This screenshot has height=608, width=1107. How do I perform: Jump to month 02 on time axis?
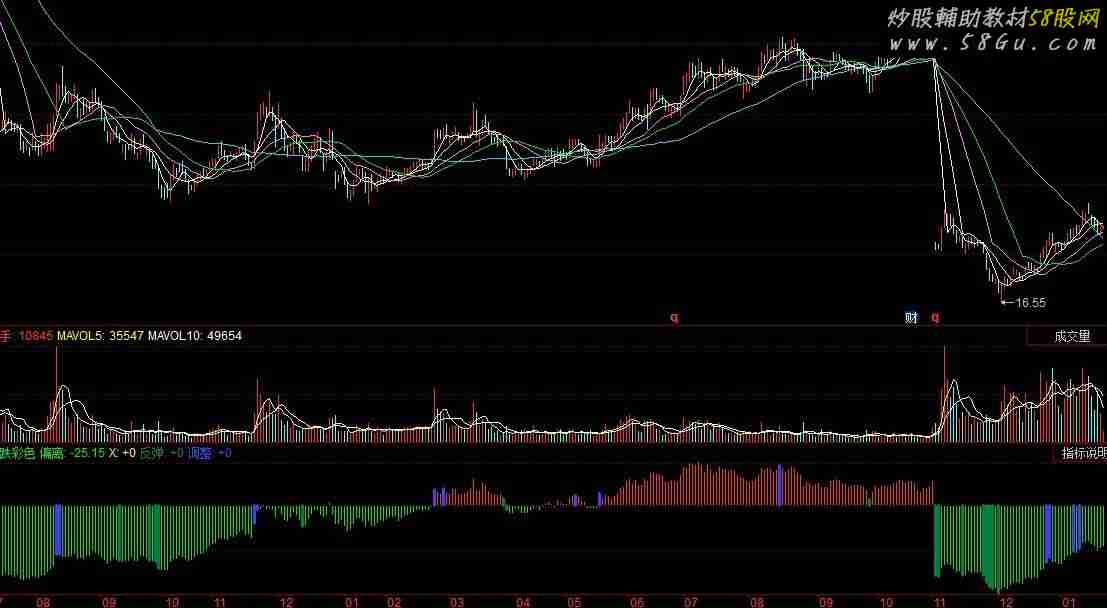394,602
